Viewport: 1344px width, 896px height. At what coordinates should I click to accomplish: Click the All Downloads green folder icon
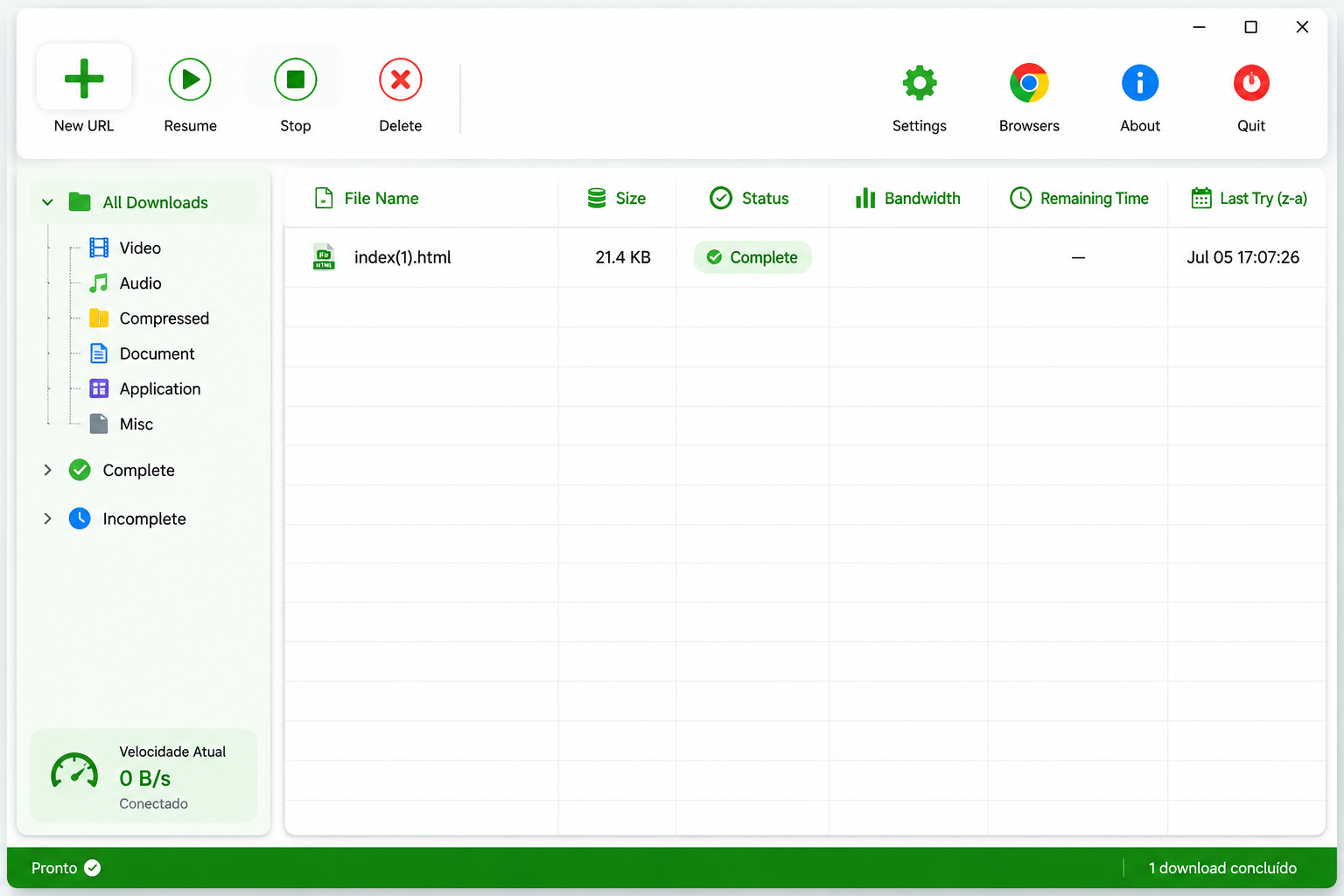pos(80,202)
